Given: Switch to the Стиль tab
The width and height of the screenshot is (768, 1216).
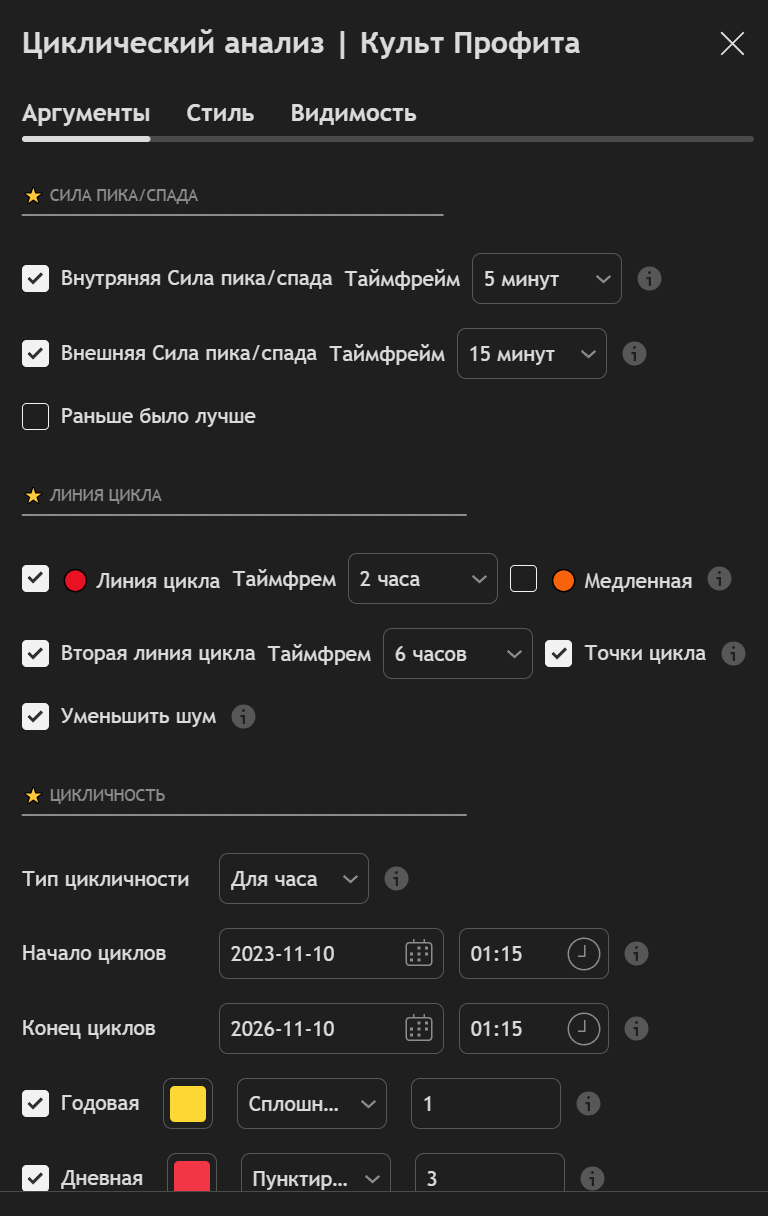Looking at the screenshot, I should pos(220,113).
